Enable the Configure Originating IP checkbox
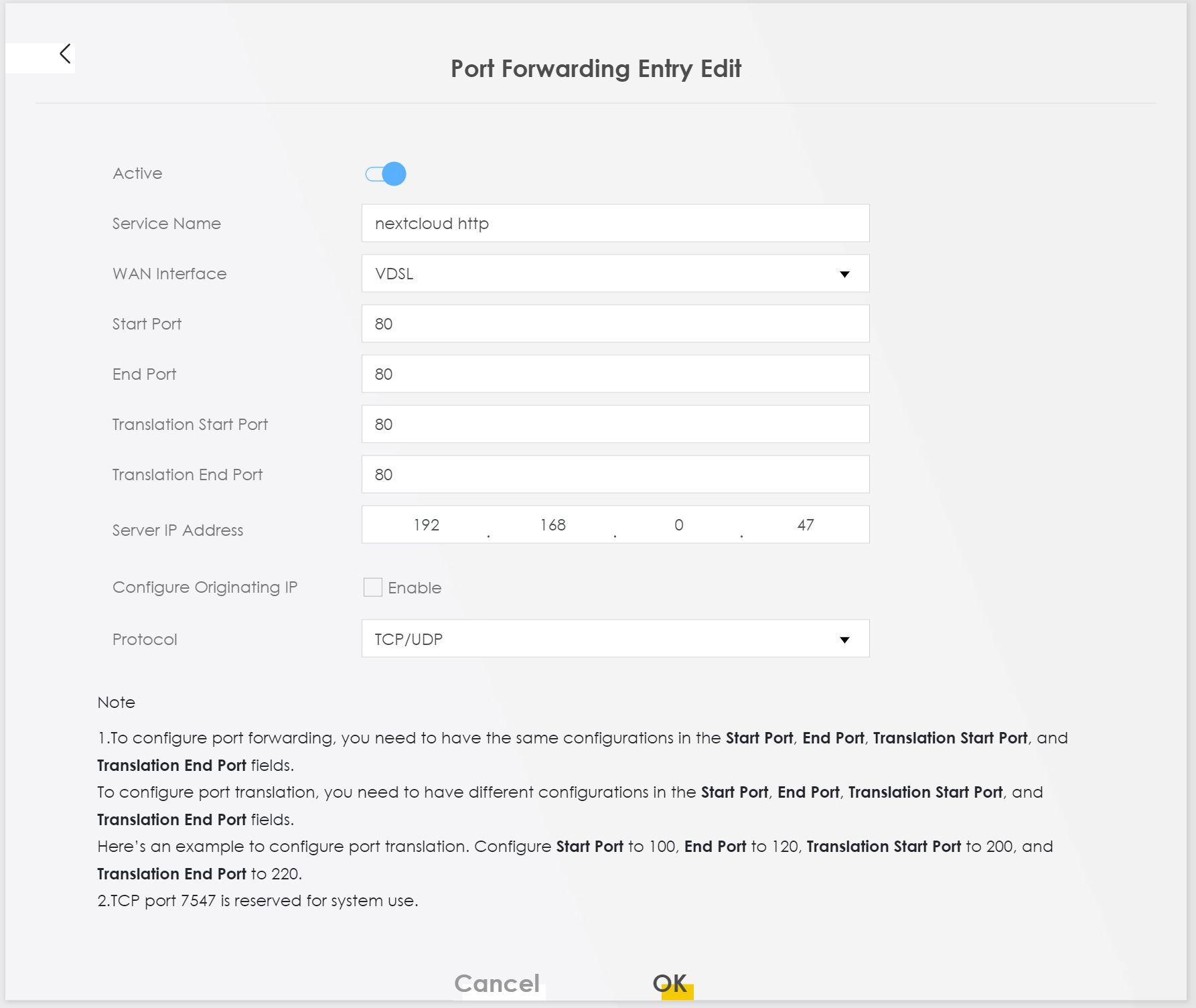Screen dimensions: 1196x1008 click(372, 587)
